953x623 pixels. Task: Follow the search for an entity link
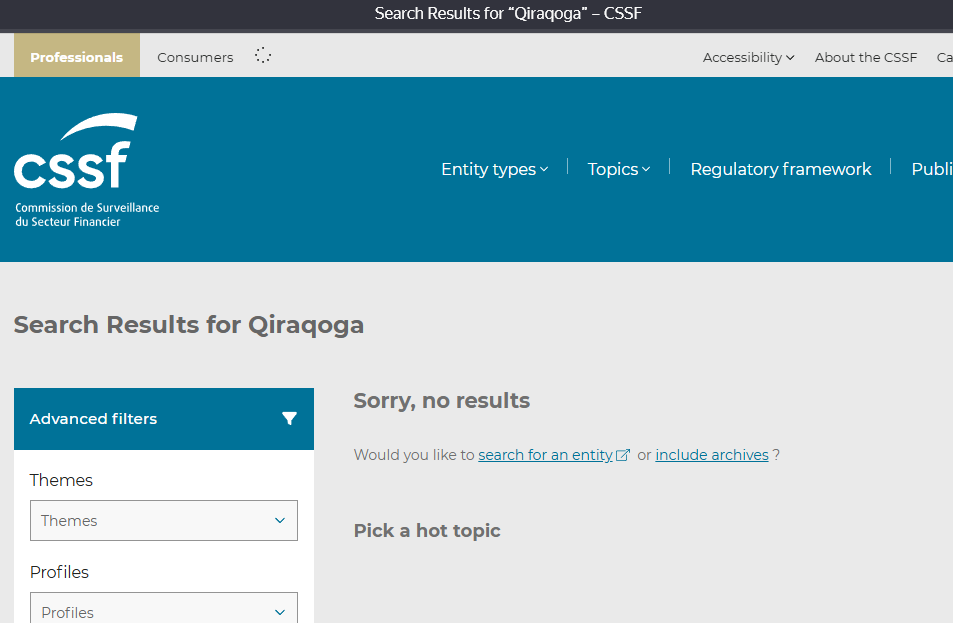pos(546,454)
